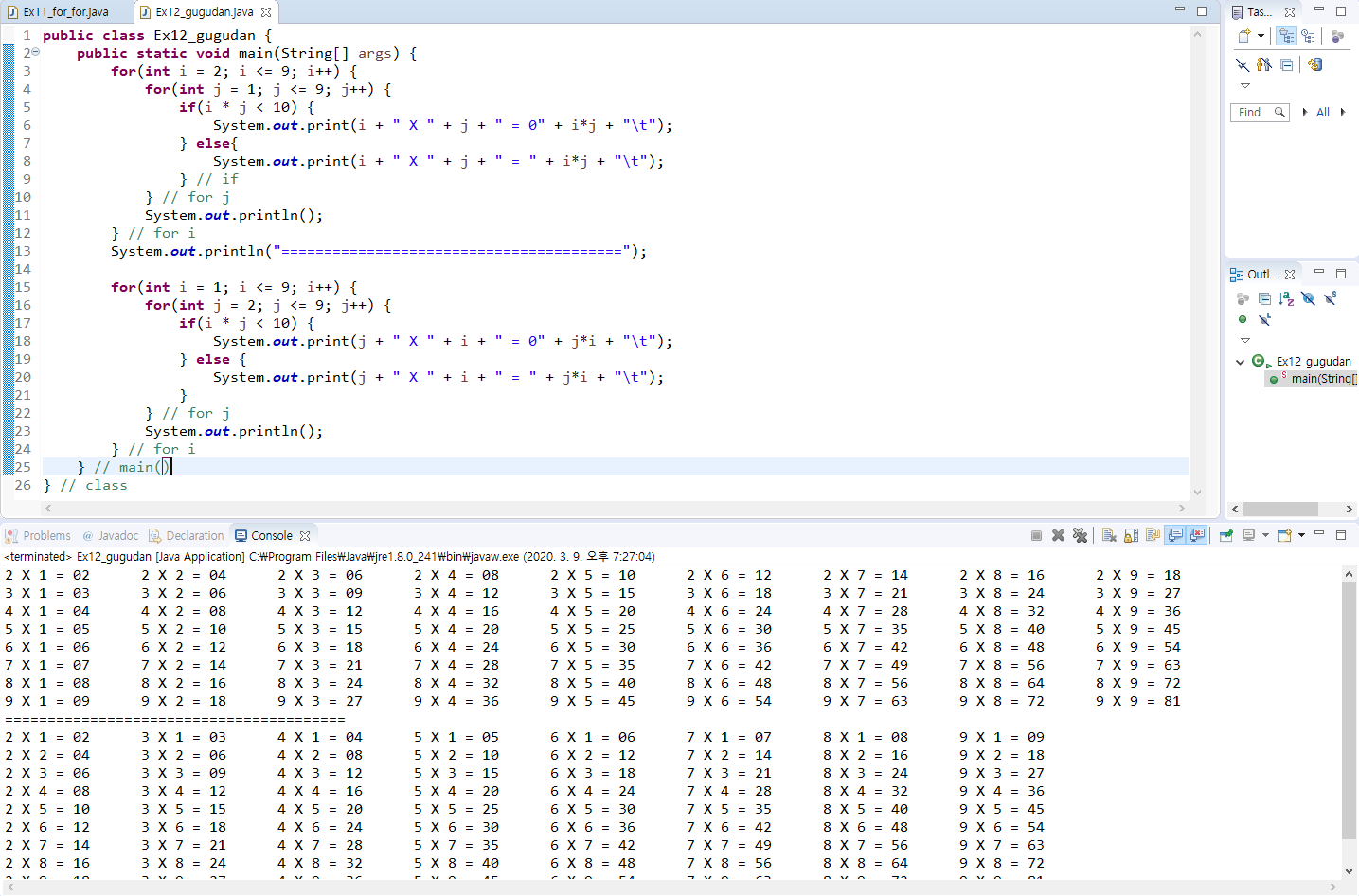Click Focus on Workweek icon in Task List
The width and height of the screenshot is (1359, 896).
coord(1337,36)
